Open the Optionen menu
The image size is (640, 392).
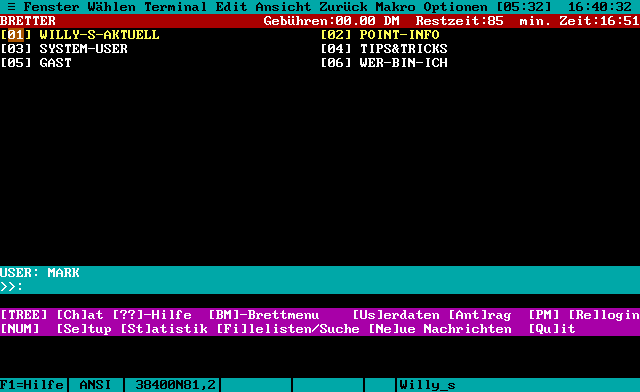coord(455,7)
